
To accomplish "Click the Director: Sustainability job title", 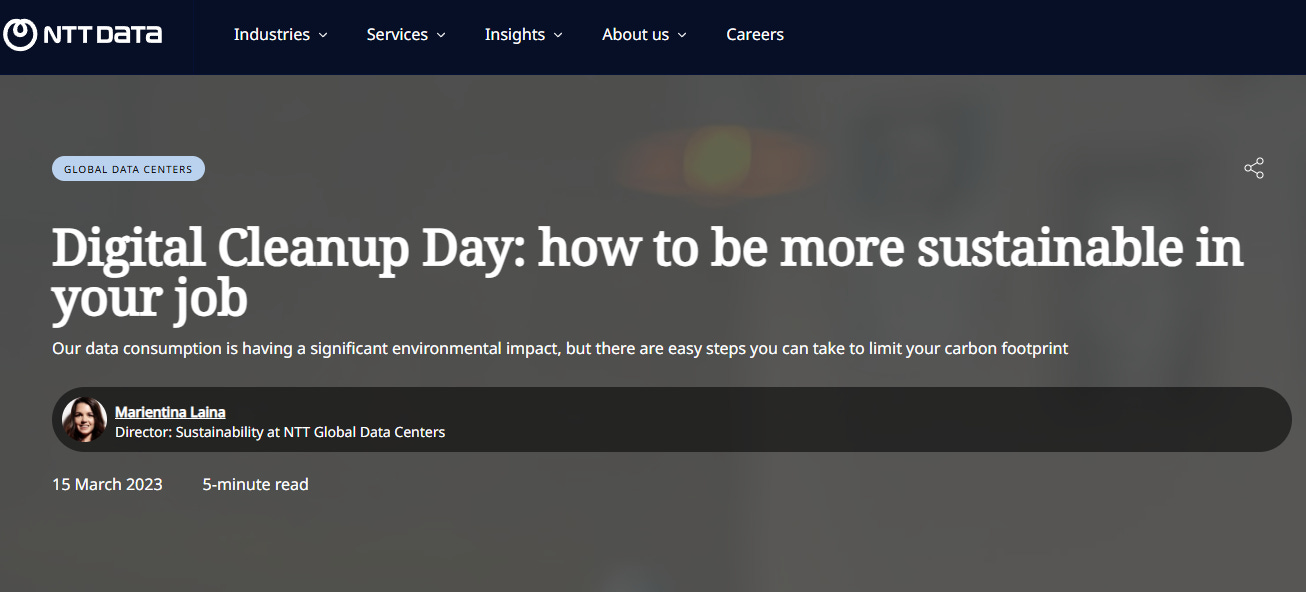I will tap(280, 432).
